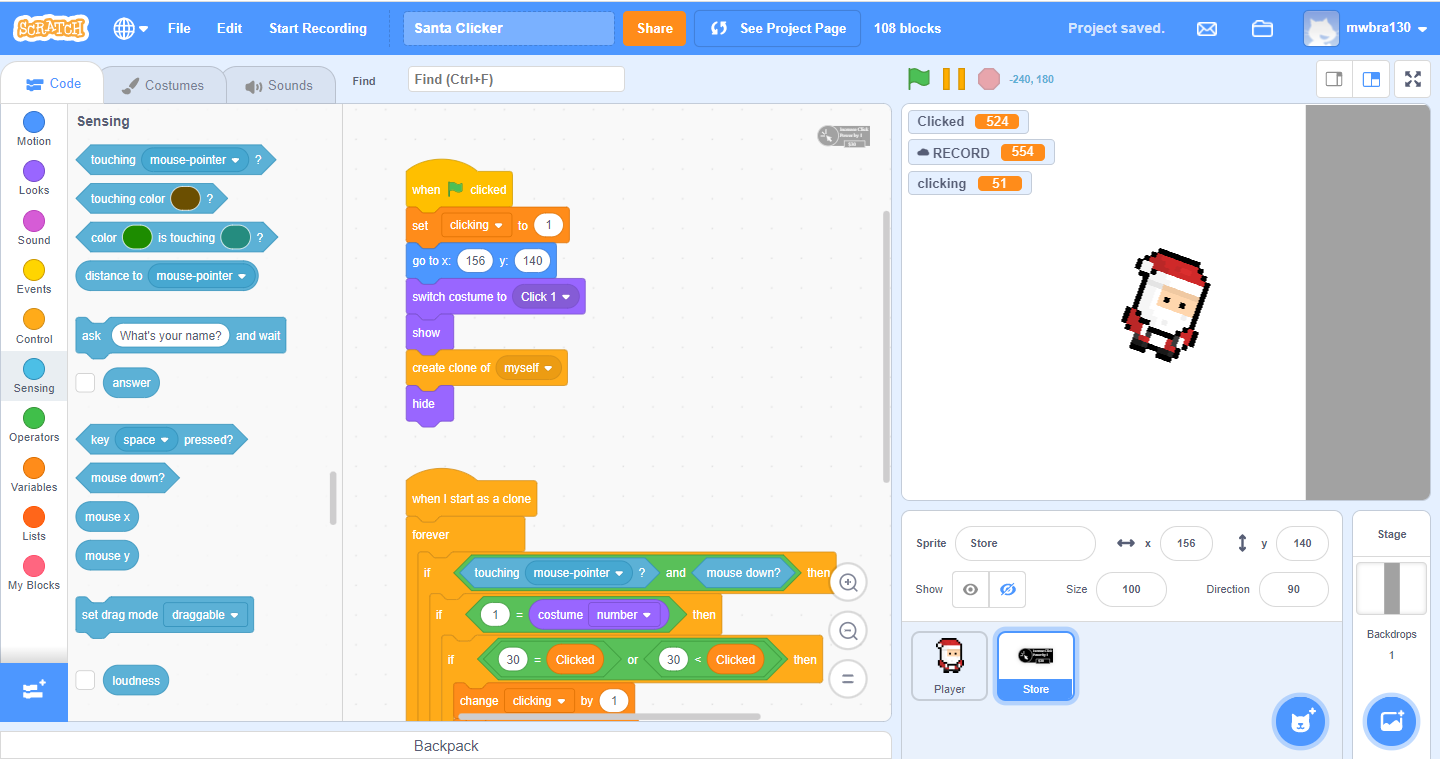Screen dimensions: 1440x759
Task: Select the Events block category
Action: click(34, 277)
